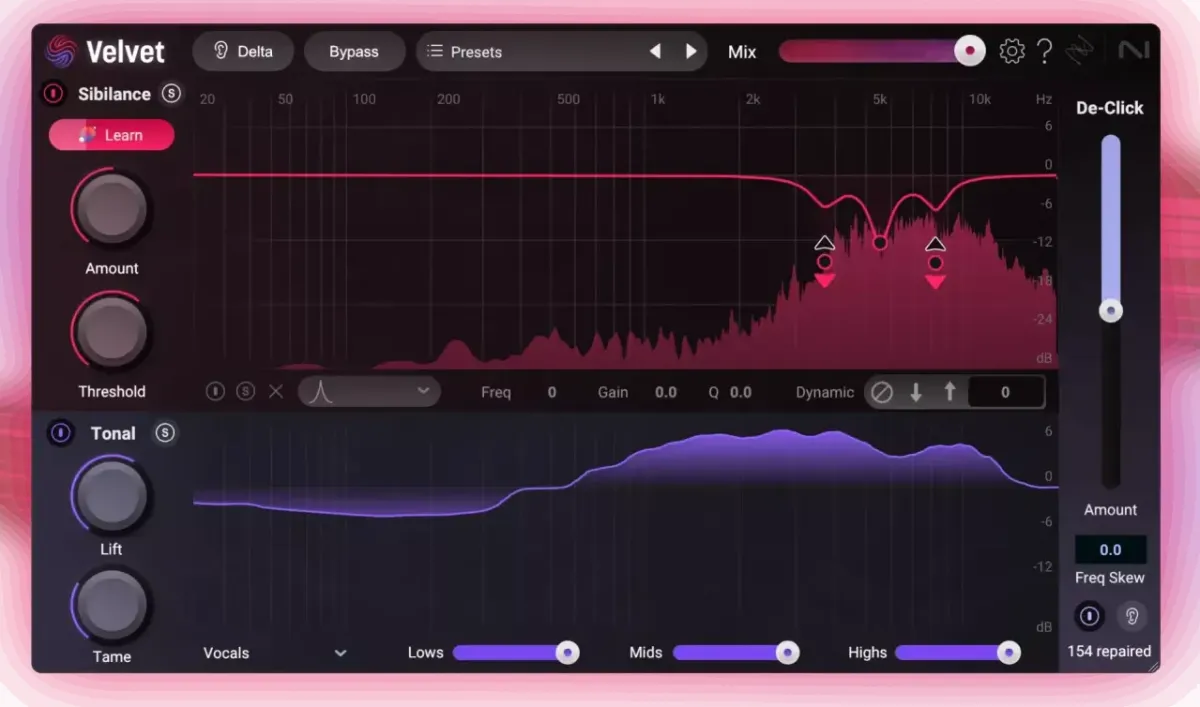Click the Highs slider handle

click(1009, 653)
